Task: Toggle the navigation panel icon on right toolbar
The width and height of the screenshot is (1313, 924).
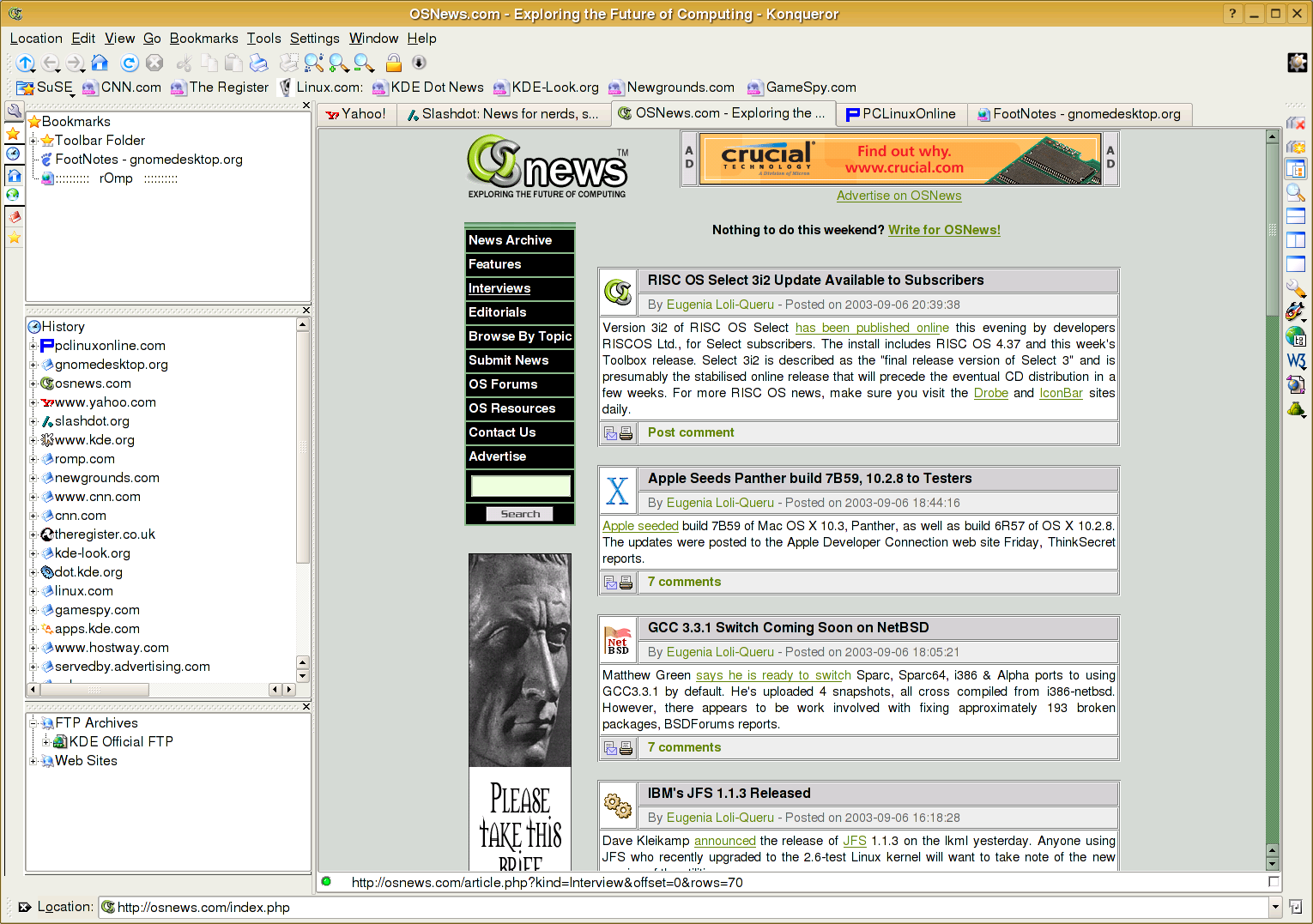Action: (x=1296, y=169)
